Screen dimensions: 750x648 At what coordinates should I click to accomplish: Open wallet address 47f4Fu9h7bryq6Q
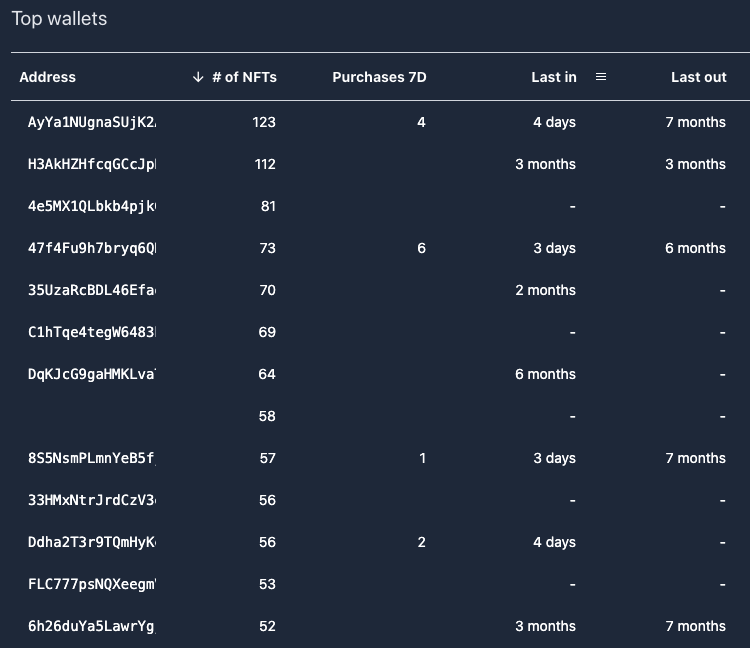[92, 249]
